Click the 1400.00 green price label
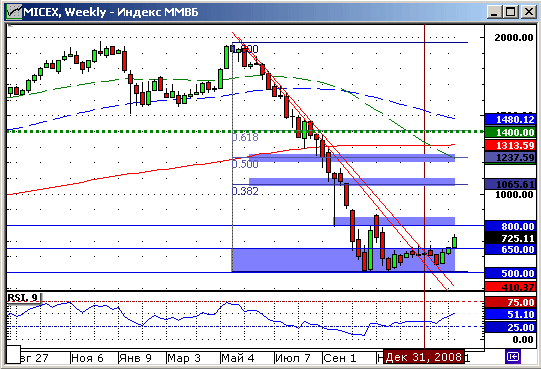 point(510,132)
